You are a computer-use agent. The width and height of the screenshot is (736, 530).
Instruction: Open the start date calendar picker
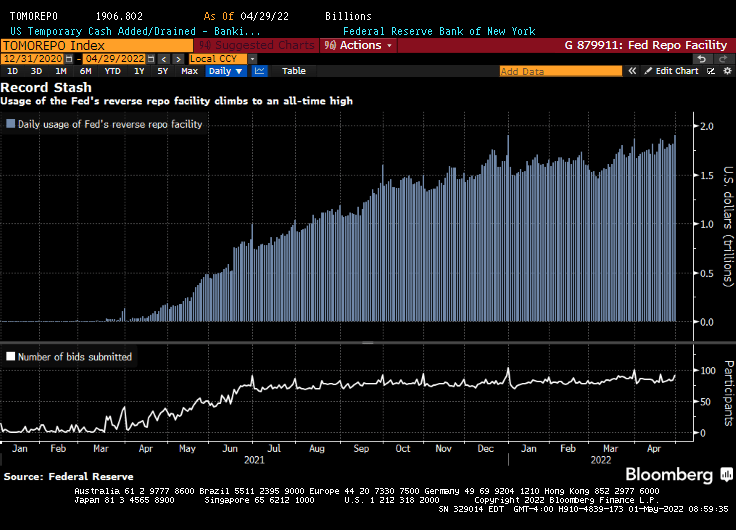[x=67, y=59]
